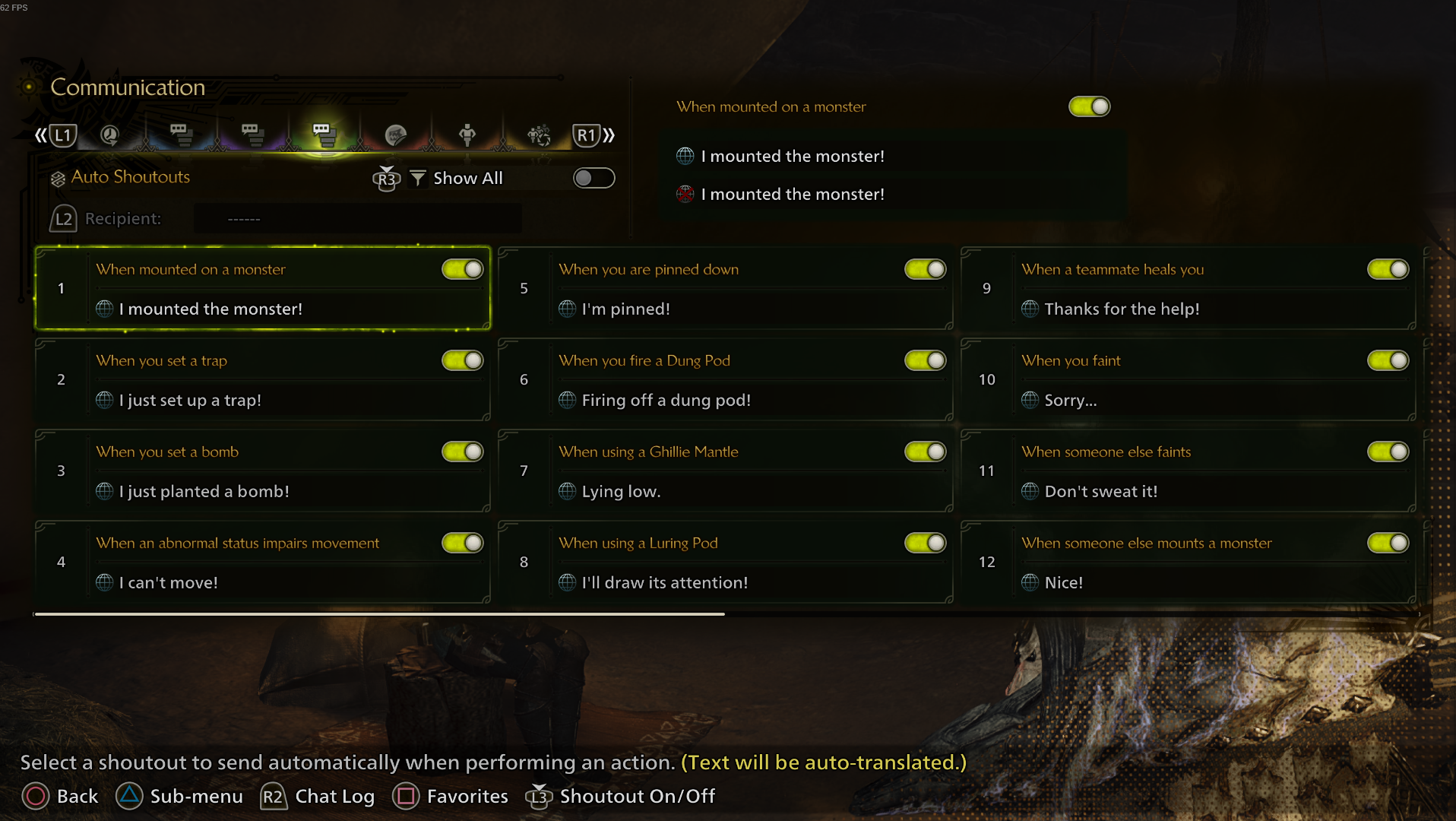This screenshot has height=821, width=1456.
Task: Select the green Auto Shoutouts tab
Action: 324,135
